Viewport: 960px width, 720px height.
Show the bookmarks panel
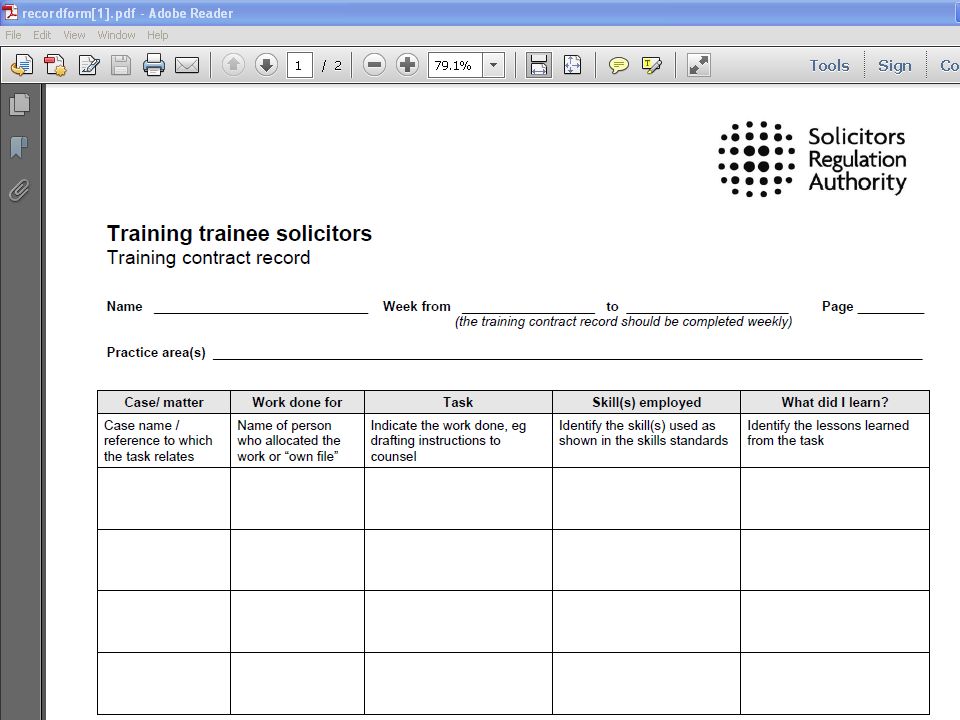20,147
